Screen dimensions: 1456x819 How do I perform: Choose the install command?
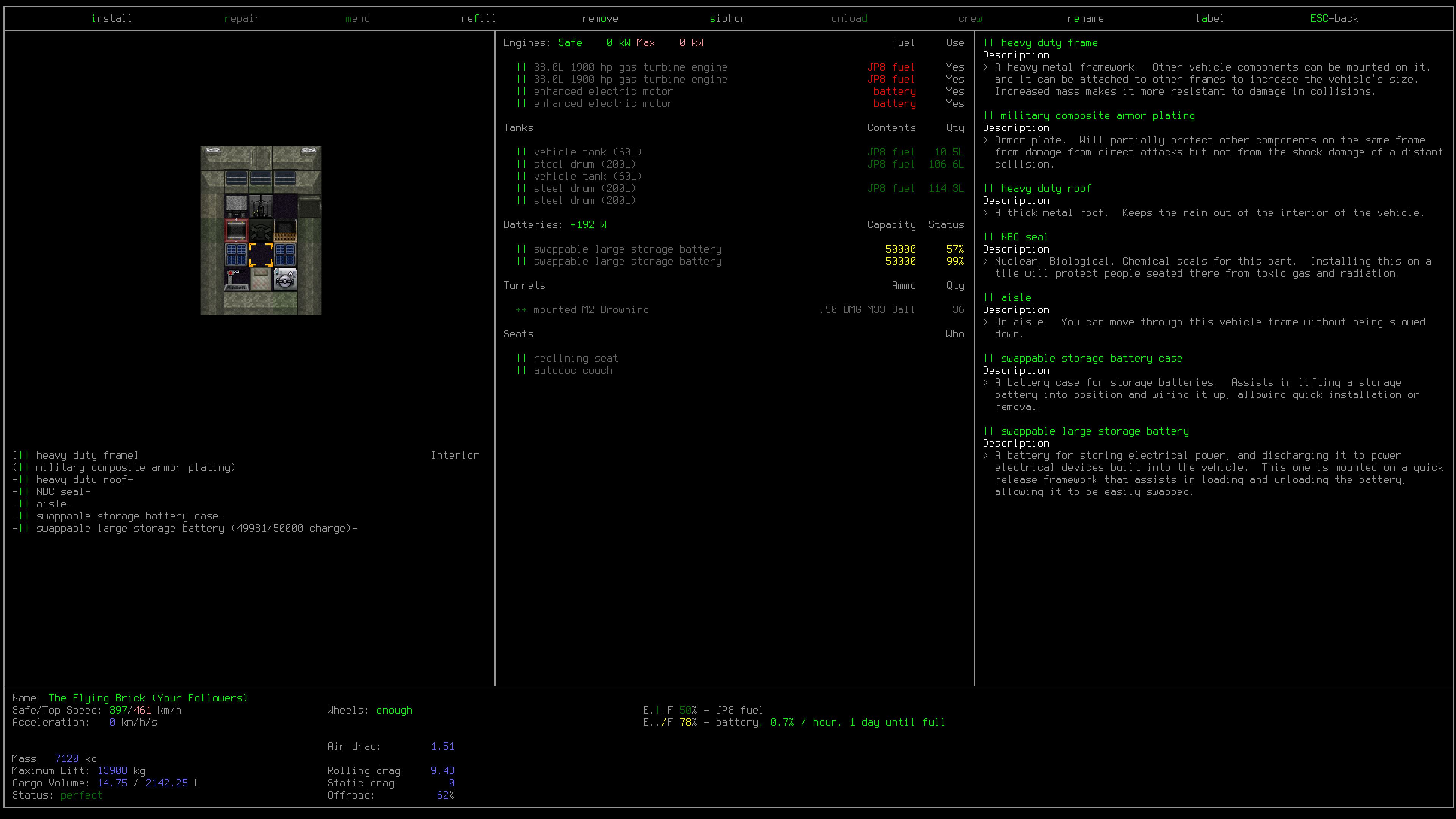click(112, 19)
